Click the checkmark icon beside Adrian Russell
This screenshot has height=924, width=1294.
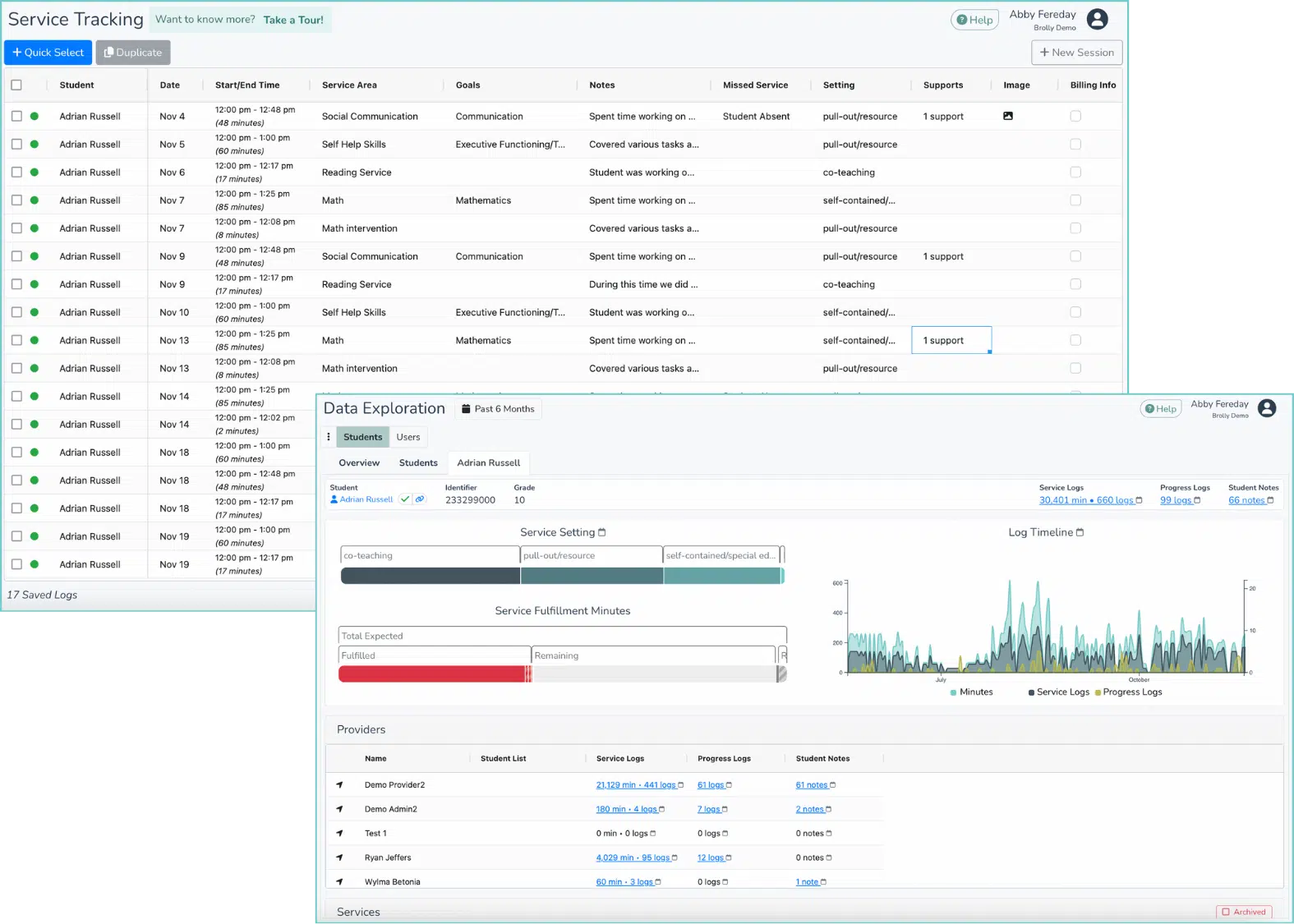coord(405,499)
